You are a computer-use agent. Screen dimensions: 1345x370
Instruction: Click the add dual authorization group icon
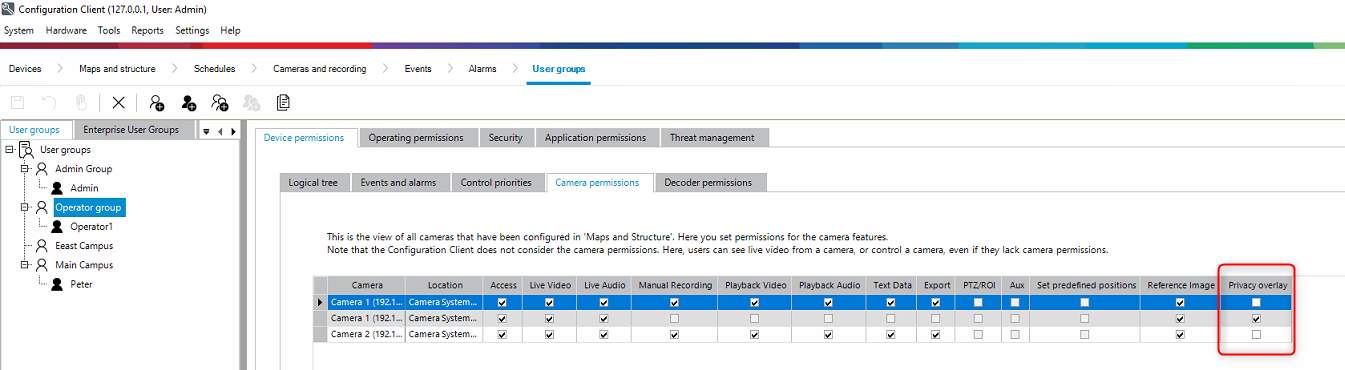coord(220,102)
